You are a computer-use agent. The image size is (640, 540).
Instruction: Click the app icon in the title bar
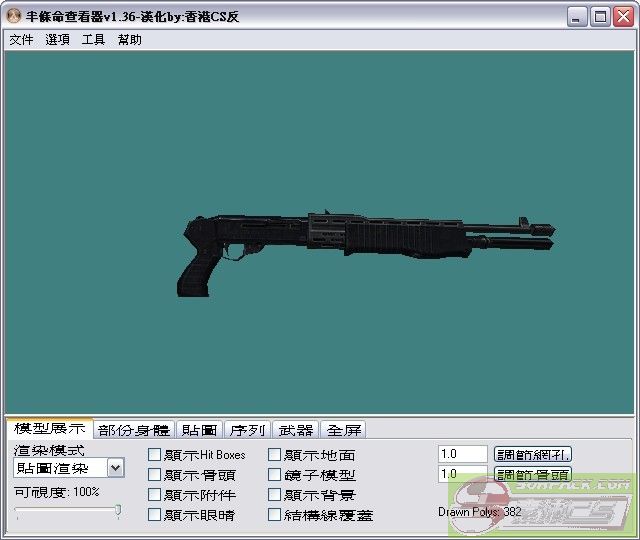tap(14, 16)
